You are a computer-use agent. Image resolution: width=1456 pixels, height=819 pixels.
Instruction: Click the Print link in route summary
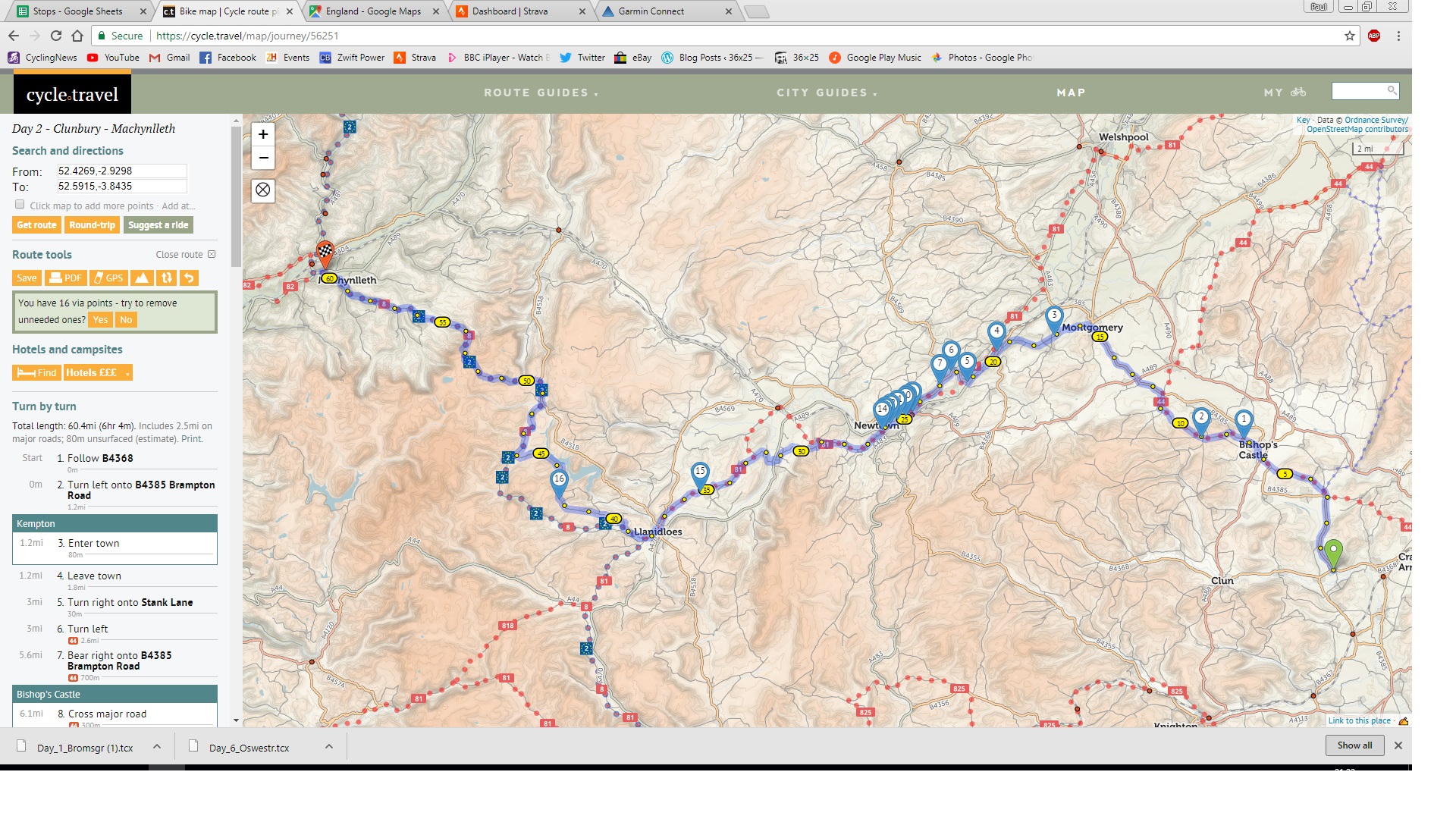[191, 438]
